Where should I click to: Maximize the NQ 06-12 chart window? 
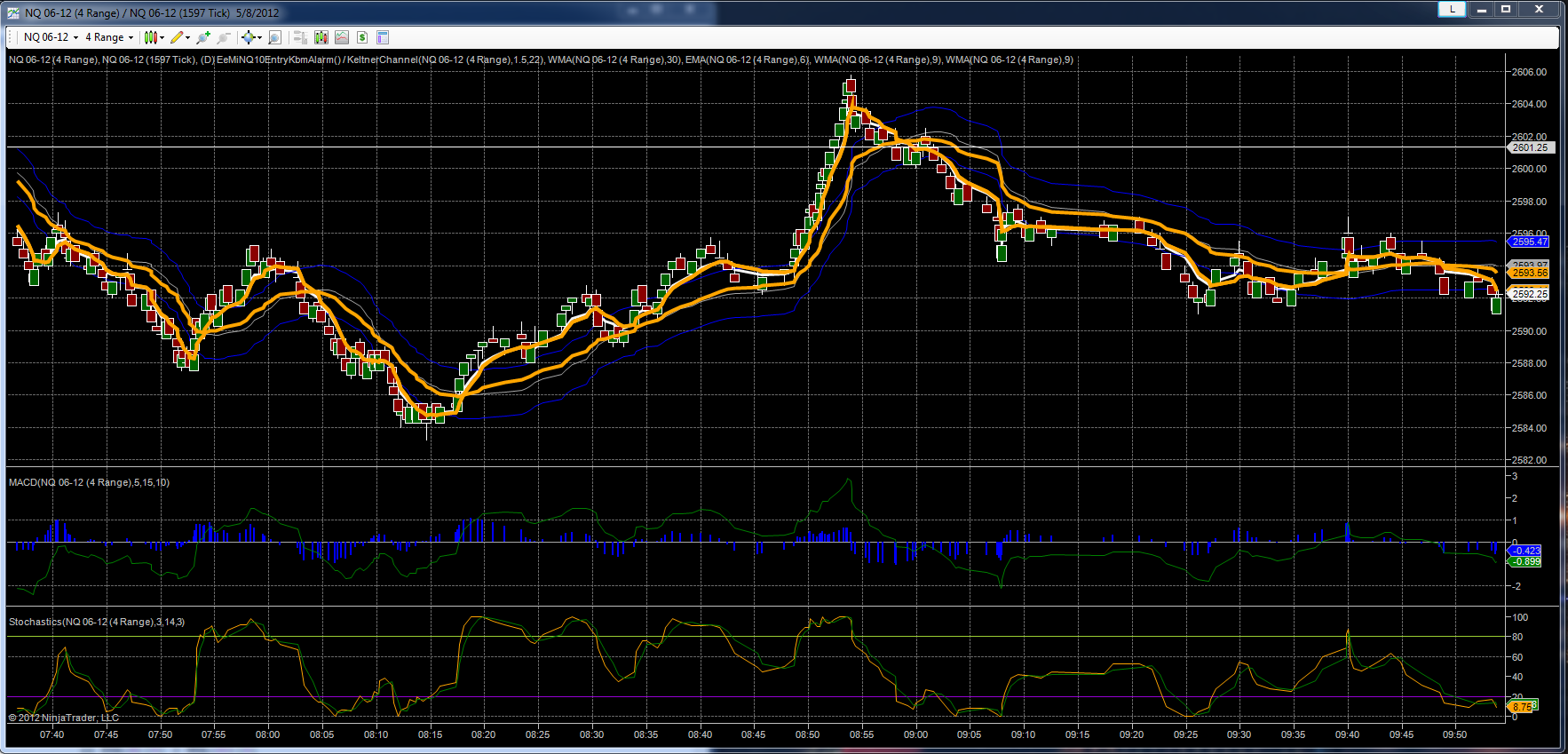point(1506,9)
